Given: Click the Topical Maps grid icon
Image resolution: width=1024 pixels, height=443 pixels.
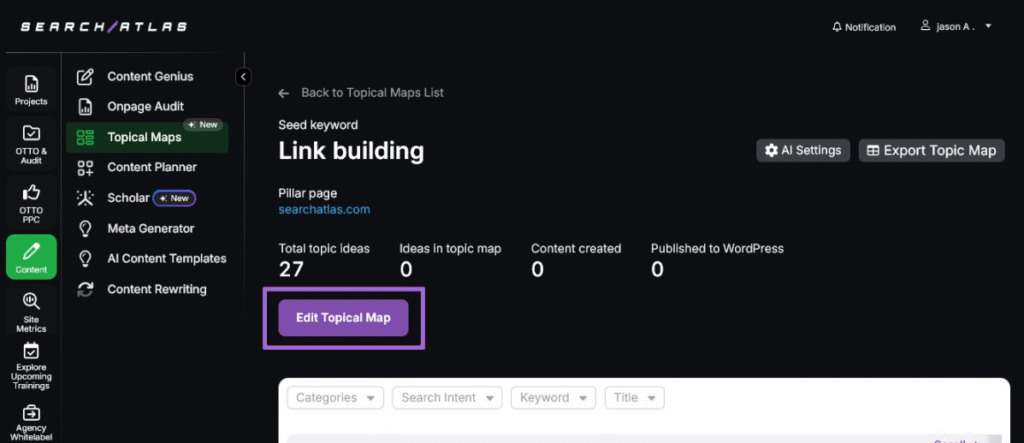Looking at the screenshot, I should click(86, 137).
